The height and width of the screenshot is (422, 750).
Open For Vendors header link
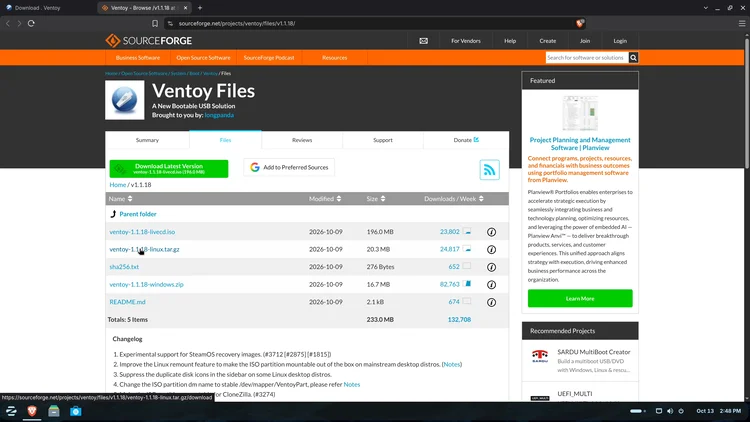pos(465,41)
